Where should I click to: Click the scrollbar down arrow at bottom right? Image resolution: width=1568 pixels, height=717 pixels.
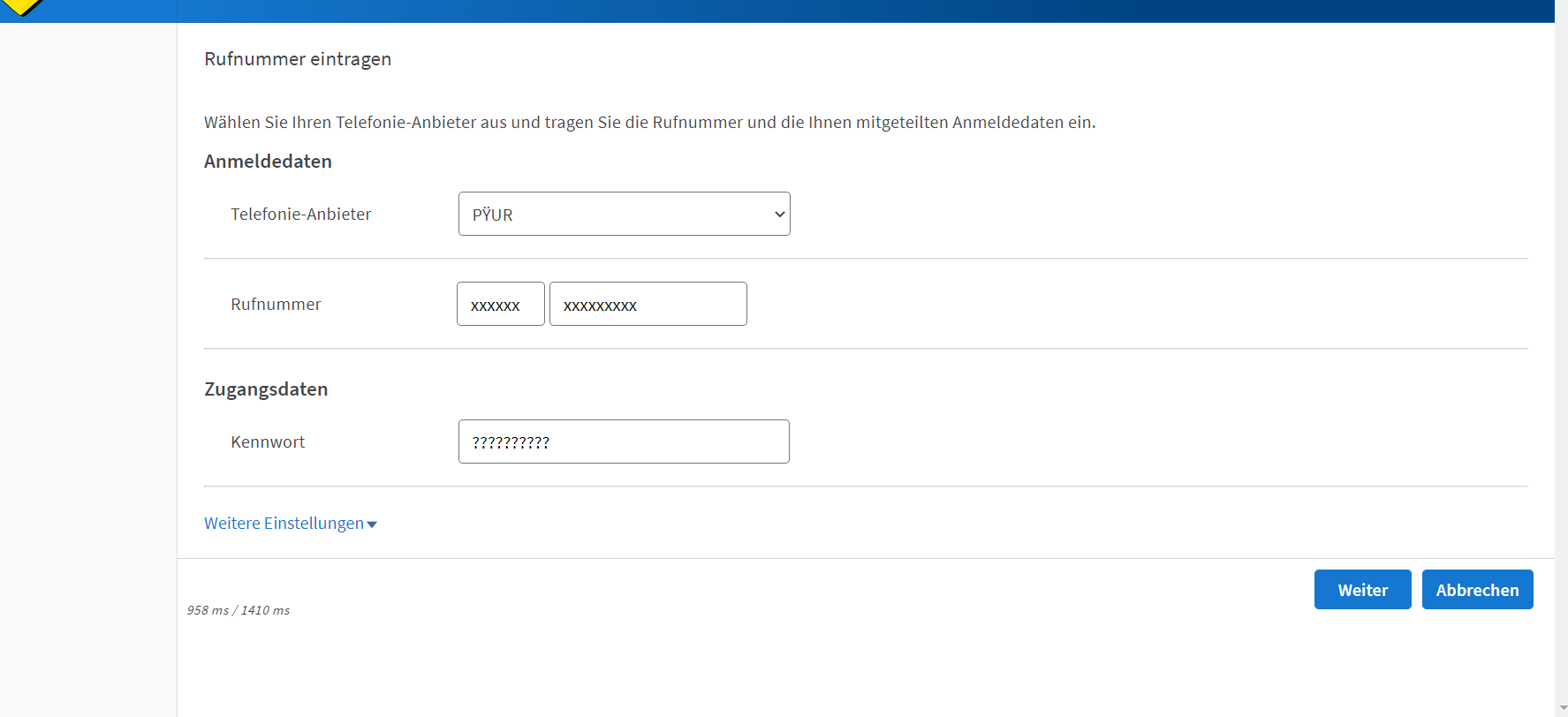[1562, 709]
